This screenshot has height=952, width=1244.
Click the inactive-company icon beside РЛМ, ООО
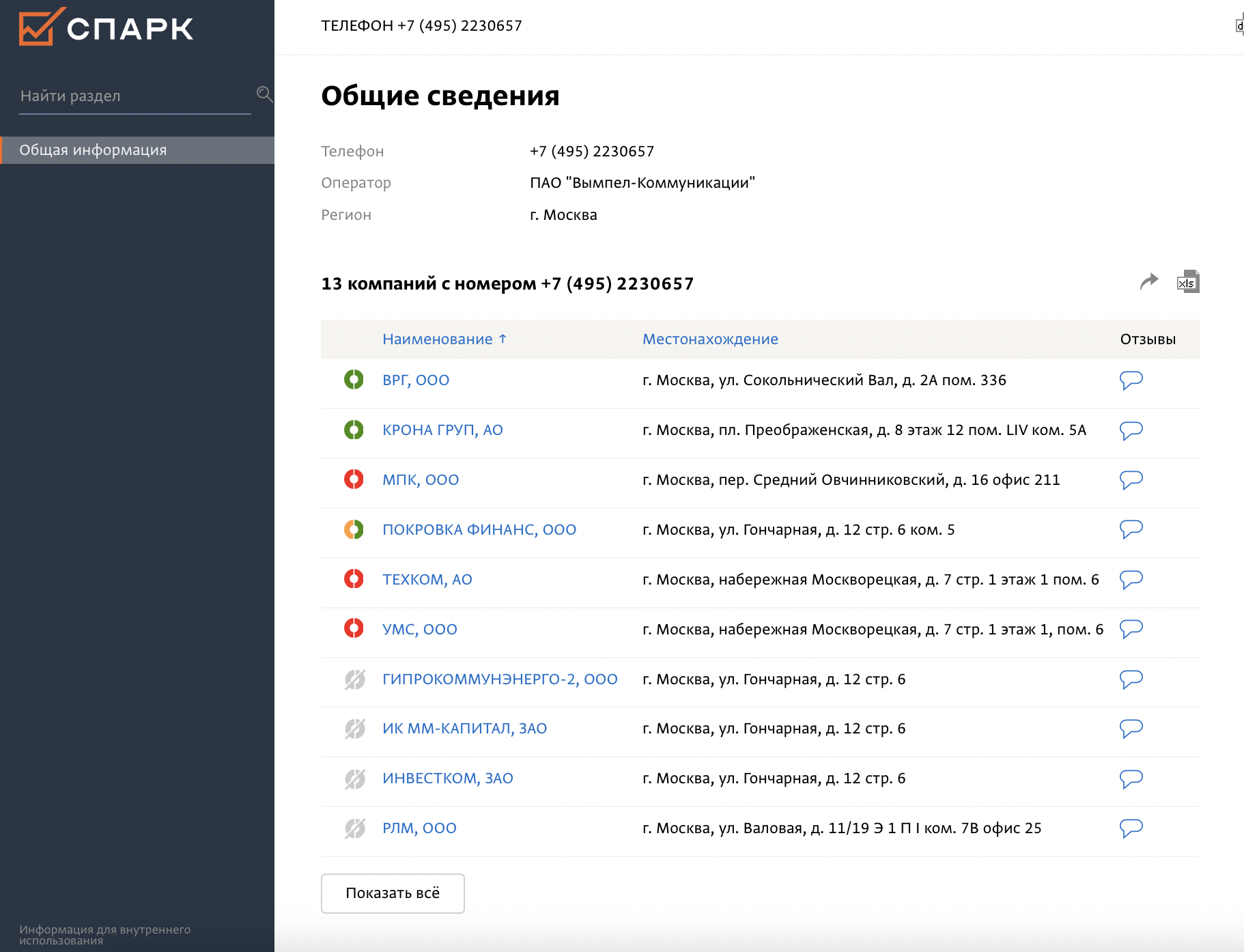354,828
